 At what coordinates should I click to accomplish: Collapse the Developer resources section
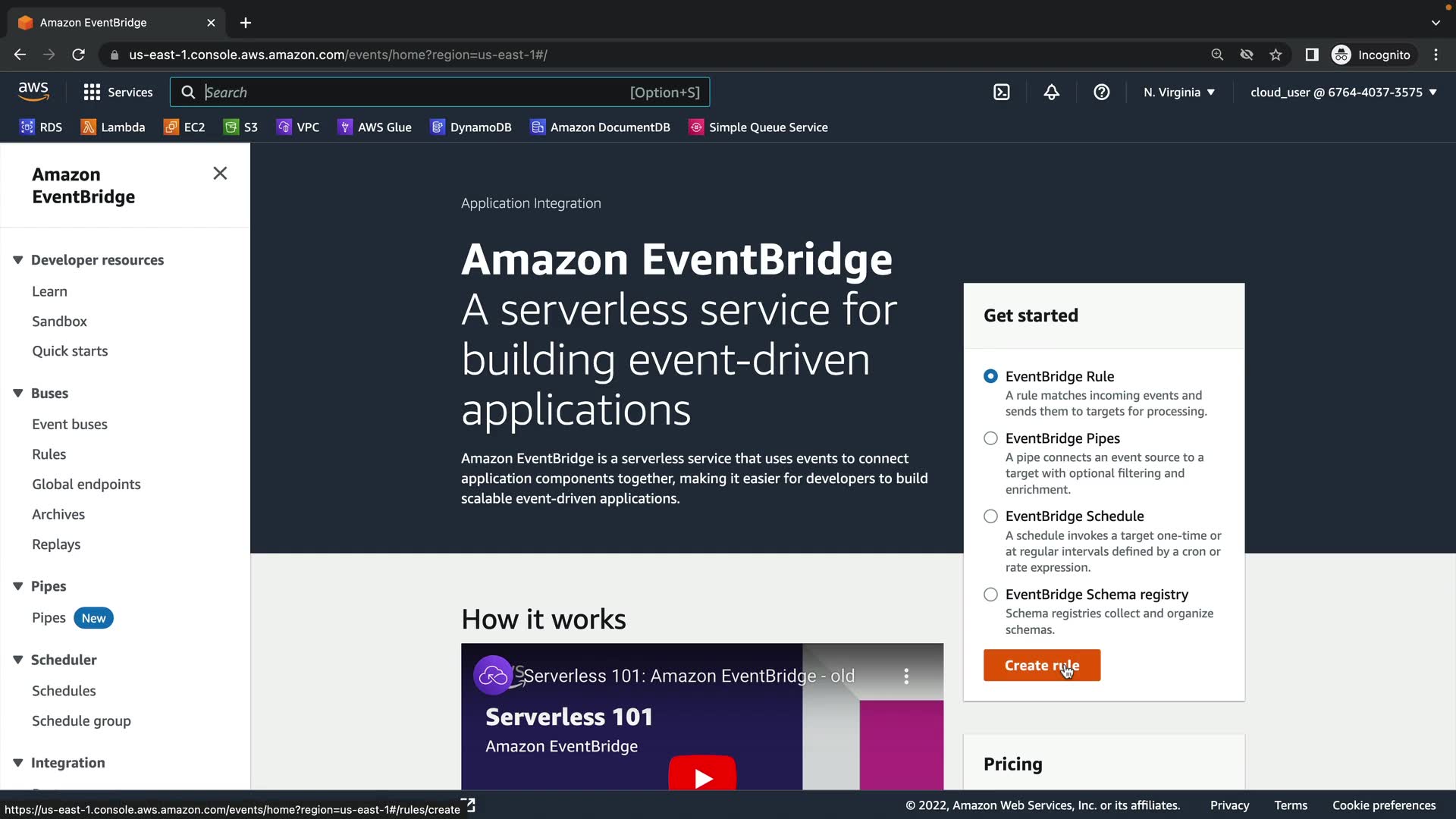(18, 260)
